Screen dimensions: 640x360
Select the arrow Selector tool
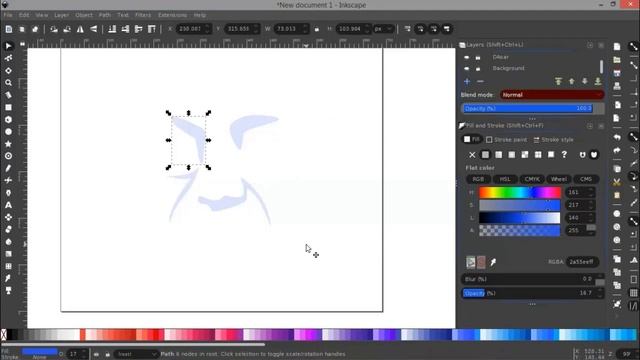coord(8,46)
